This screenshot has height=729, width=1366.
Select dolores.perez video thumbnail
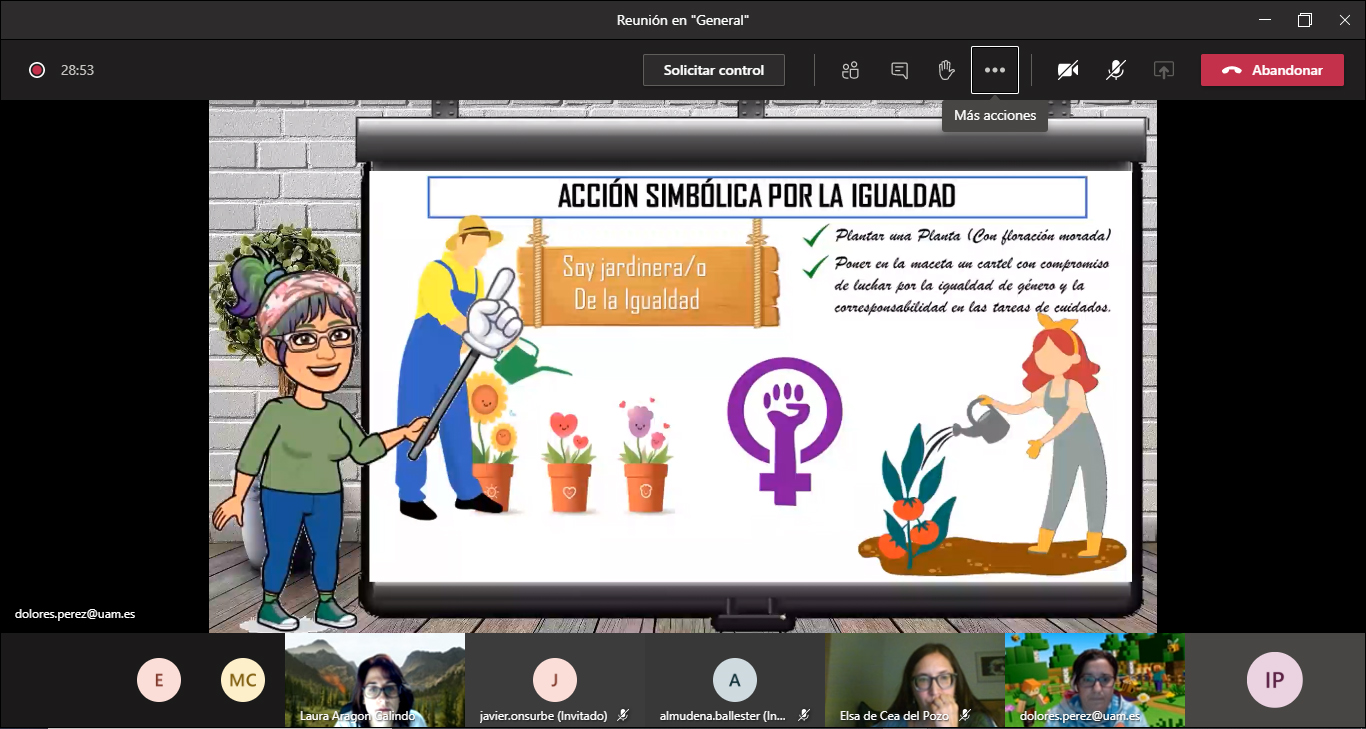coord(1094,679)
